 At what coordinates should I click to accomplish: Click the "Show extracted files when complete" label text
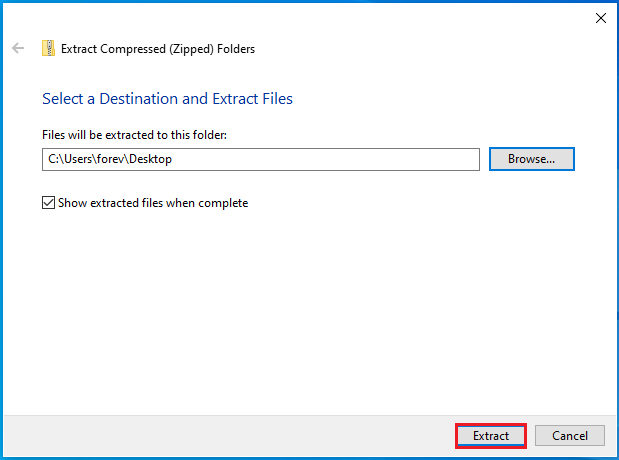(152, 203)
